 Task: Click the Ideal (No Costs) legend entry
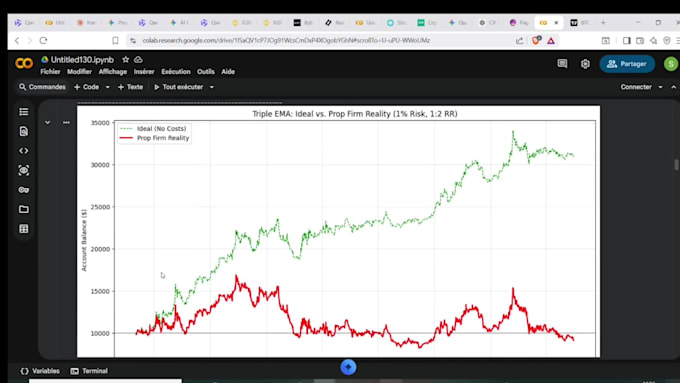(153, 129)
